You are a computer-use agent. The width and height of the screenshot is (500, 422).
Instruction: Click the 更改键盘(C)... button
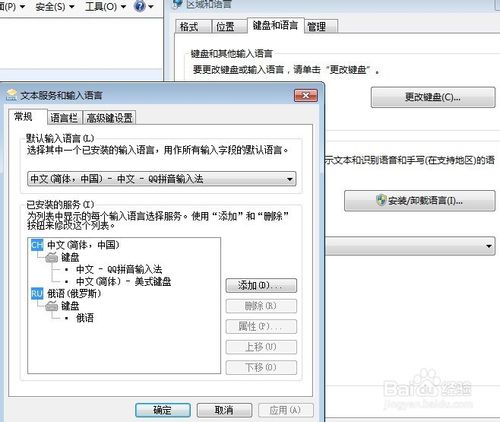point(433,97)
